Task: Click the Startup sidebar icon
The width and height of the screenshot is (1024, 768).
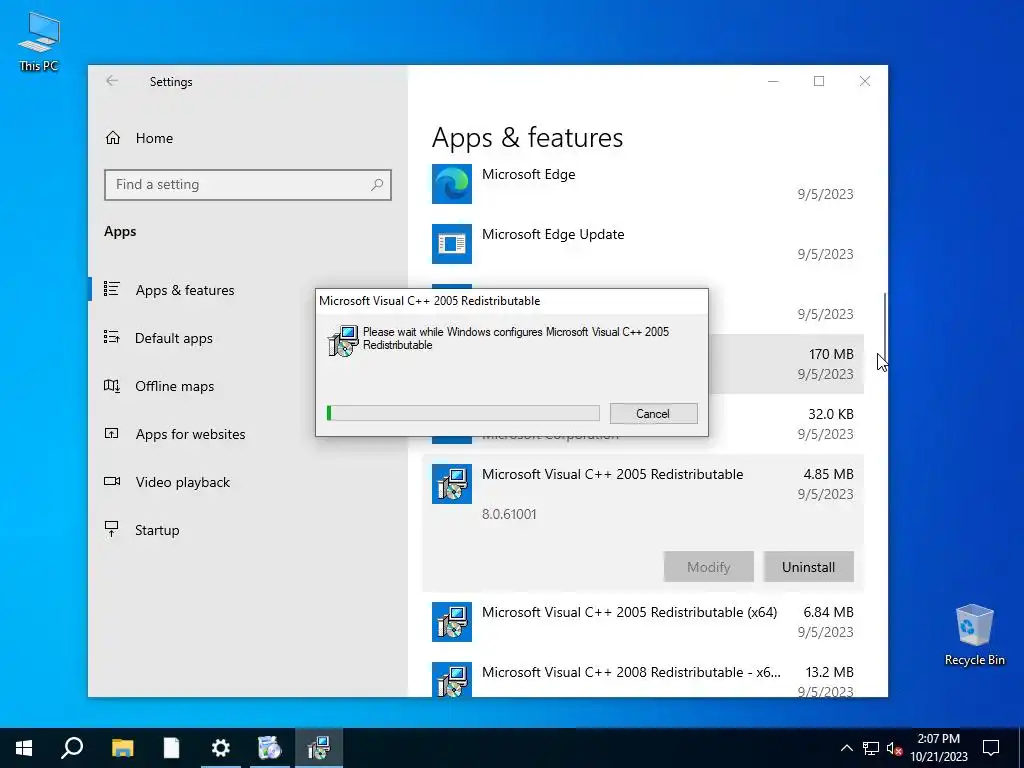Action: 112,529
